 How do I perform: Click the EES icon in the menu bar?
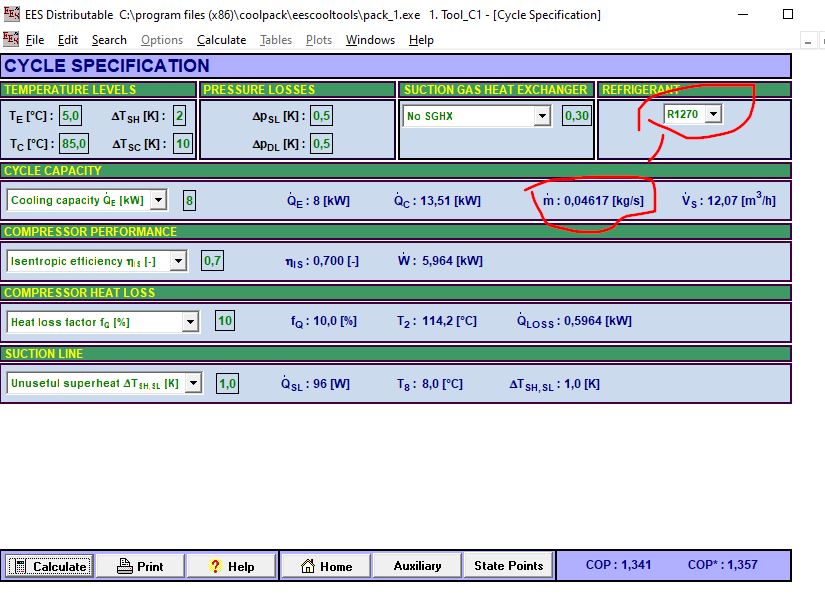(x=11, y=39)
